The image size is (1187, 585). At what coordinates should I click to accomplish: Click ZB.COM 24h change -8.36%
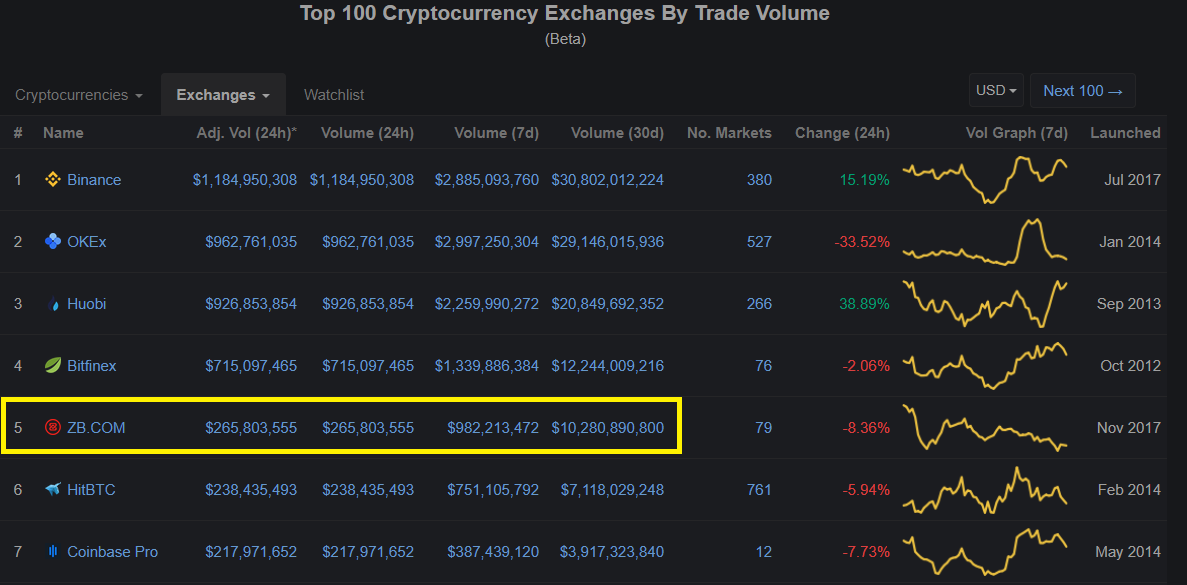[x=866, y=428]
